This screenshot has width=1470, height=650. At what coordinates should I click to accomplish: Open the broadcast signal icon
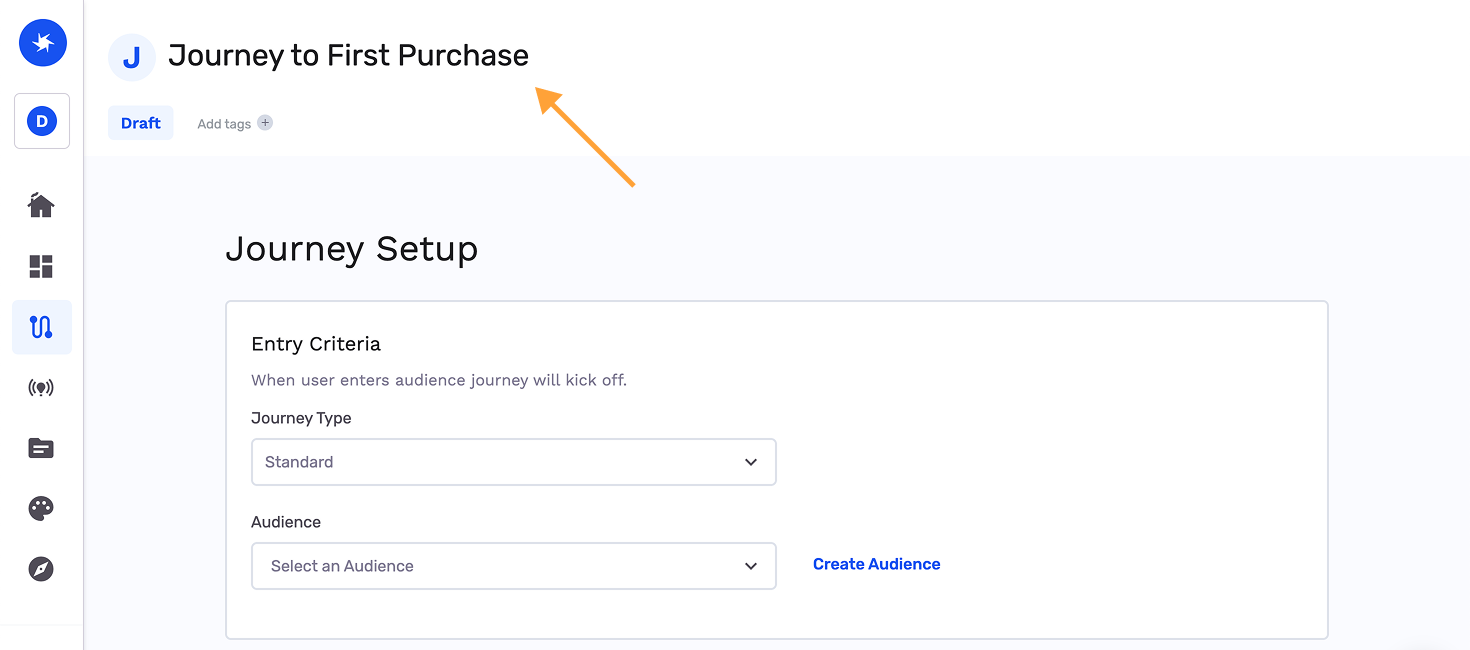[41, 388]
